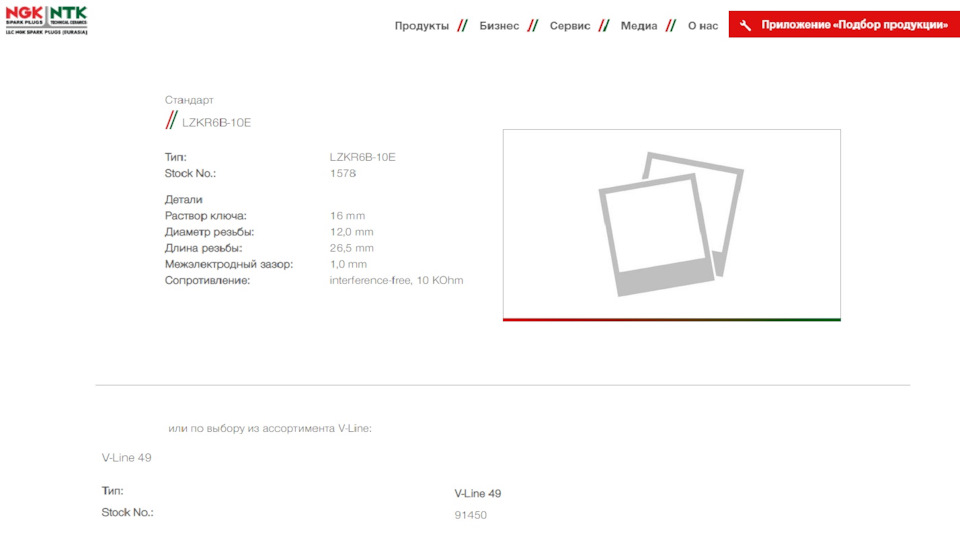The height and width of the screenshot is (557, 960).
Task: Open the Продукты menu
Action: pyautogui.click(x=421, y=26)
